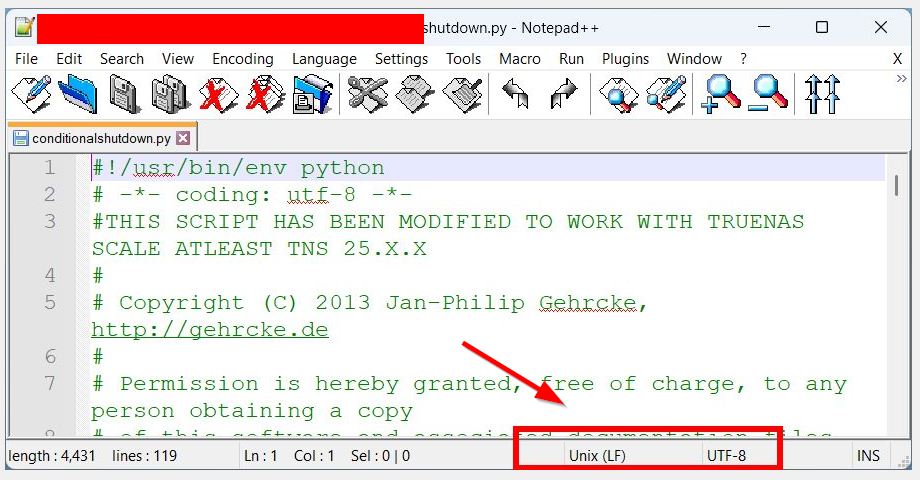920x480 pixels.
Task: Click the Redo arrow icon
Action: 564,95
